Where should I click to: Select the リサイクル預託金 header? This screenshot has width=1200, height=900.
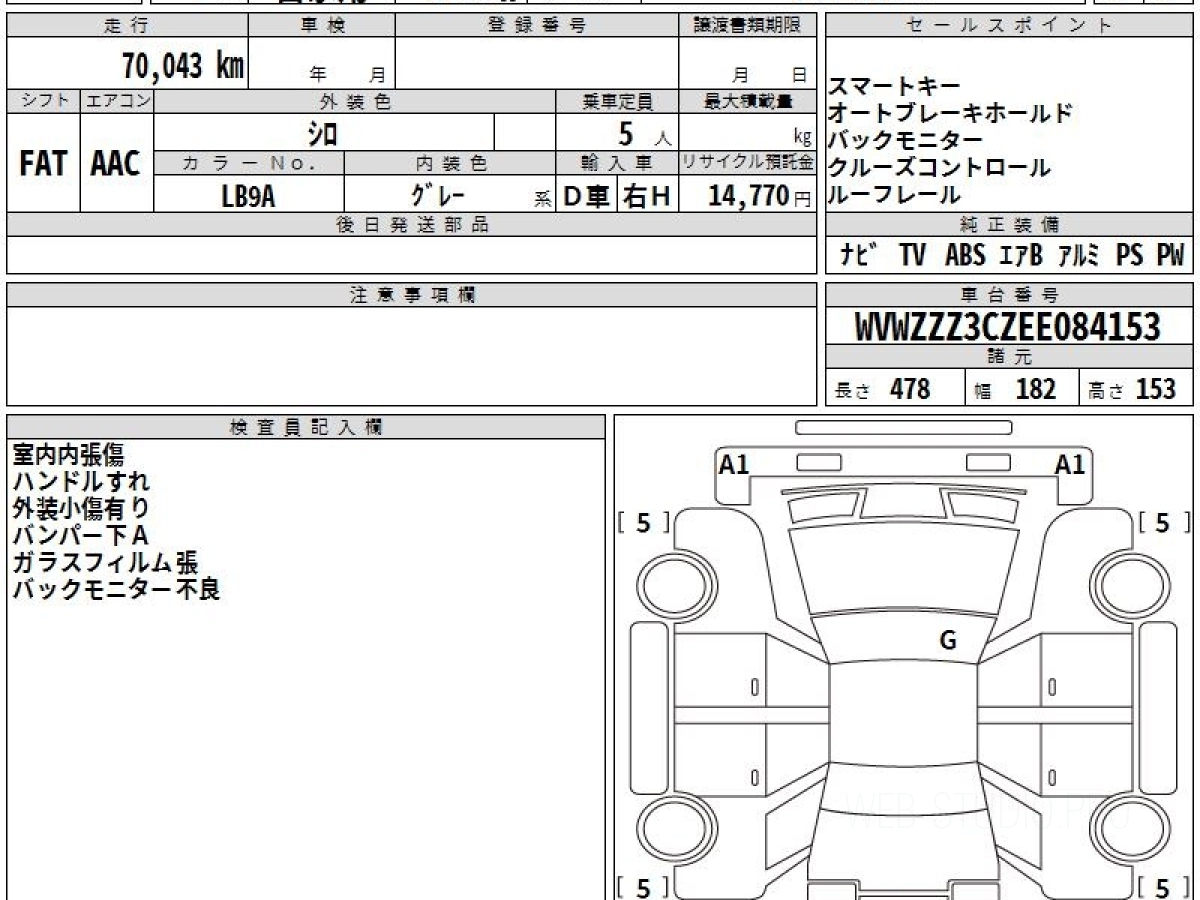point(748,162)
